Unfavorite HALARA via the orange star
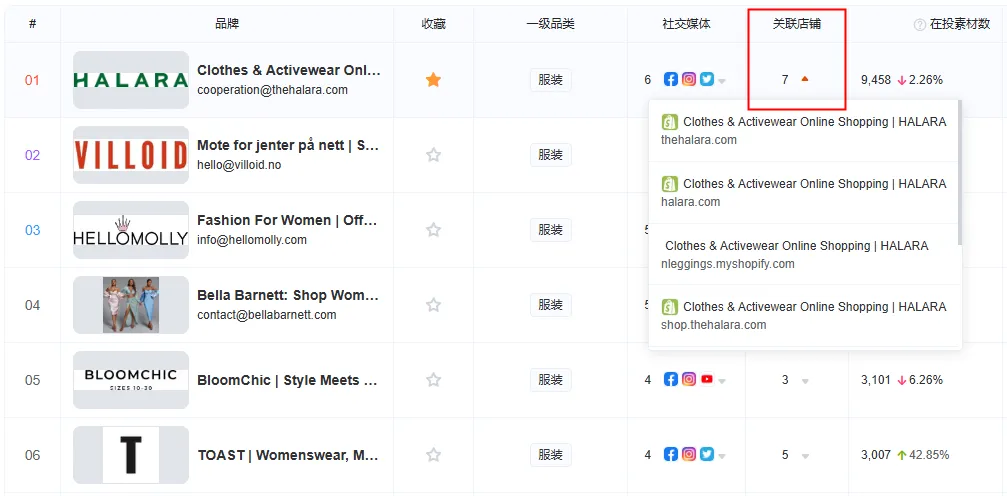The height and width of the screenshot is (496, 1007). coord(433,80)
